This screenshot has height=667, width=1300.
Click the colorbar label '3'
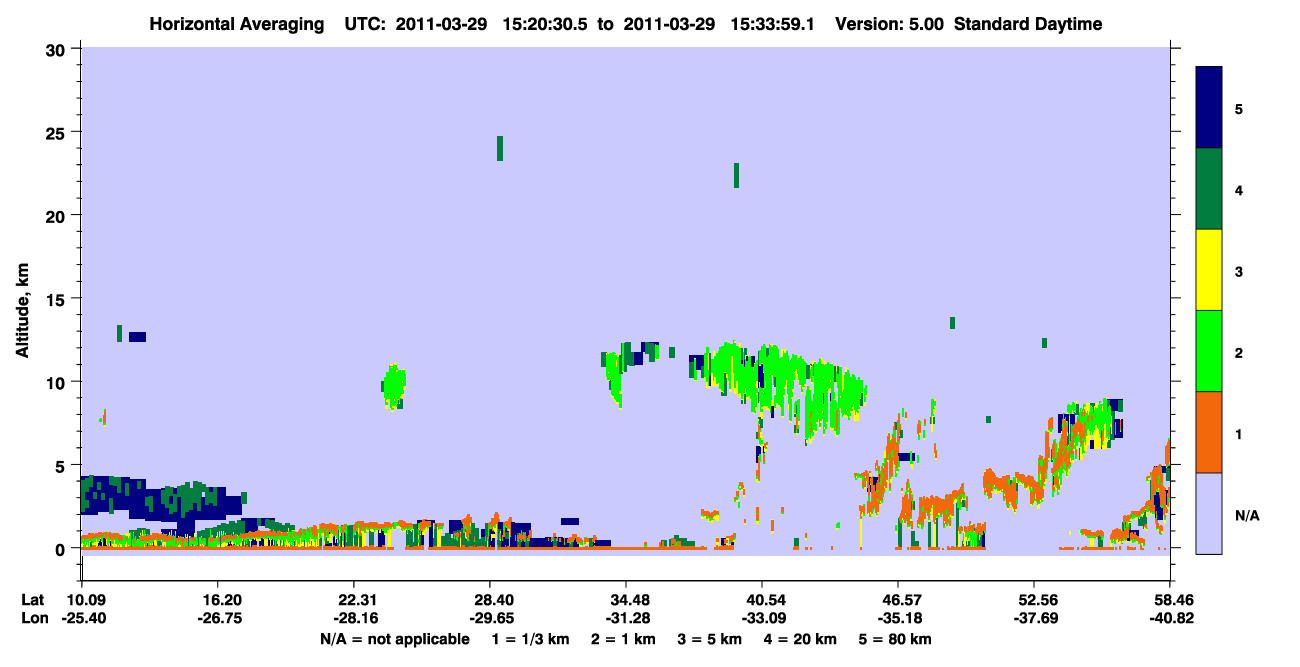1239,271
